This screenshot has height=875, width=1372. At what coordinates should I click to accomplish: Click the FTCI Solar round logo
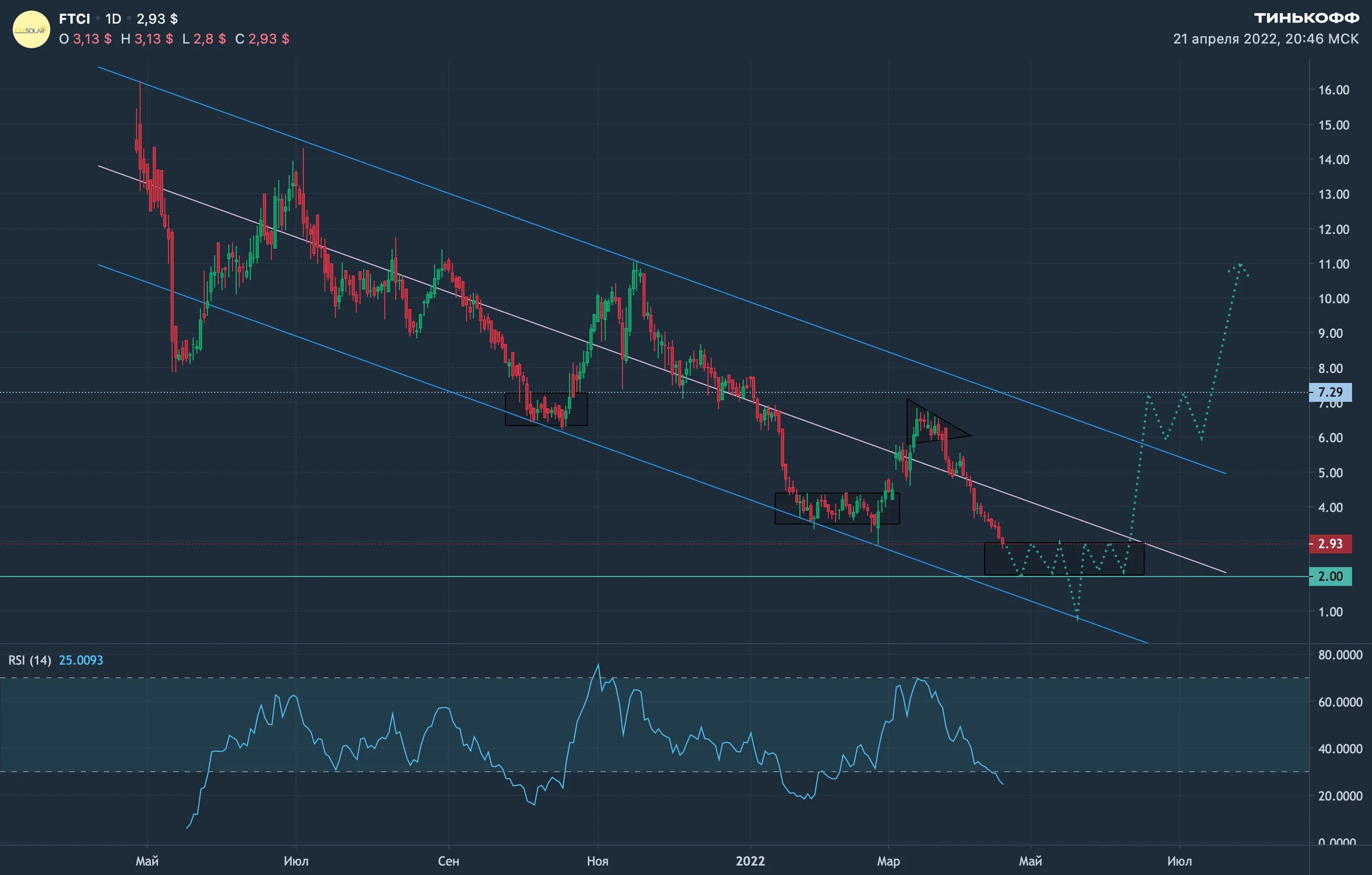point(31,29)
